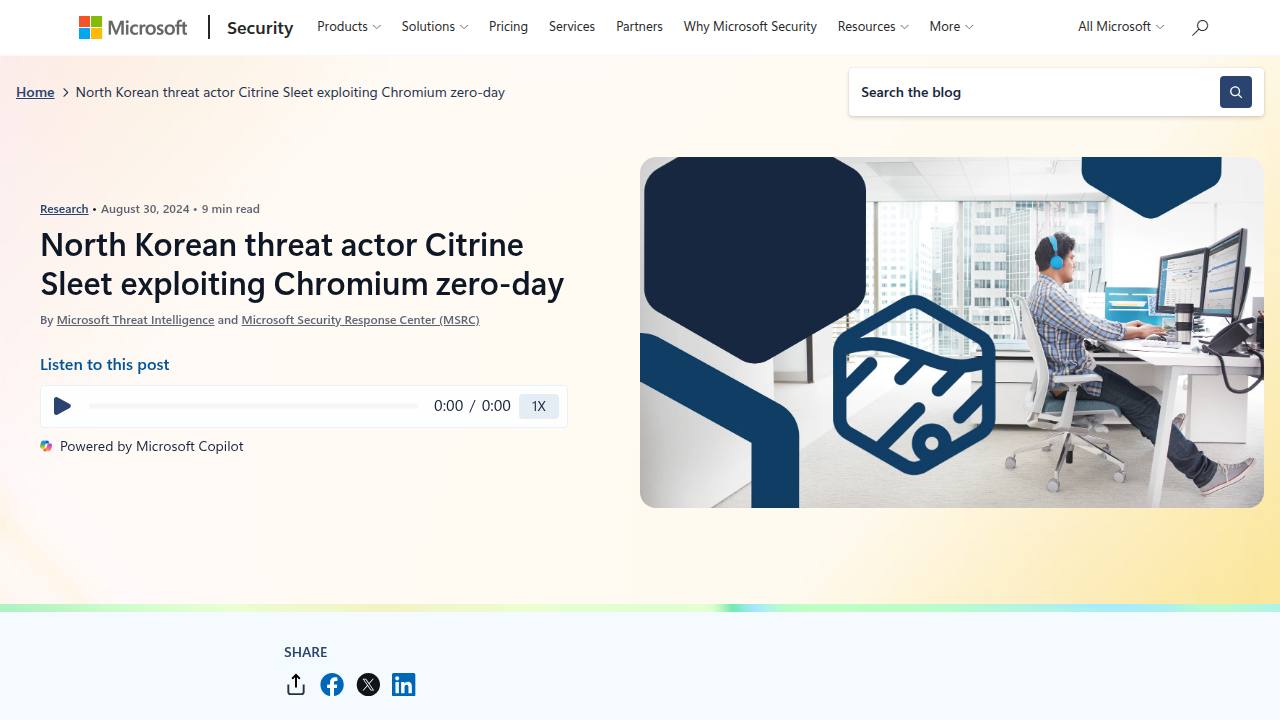1280x720 pixels.
Task: Click the breadcrumb article title text
Action: [290, 92]
